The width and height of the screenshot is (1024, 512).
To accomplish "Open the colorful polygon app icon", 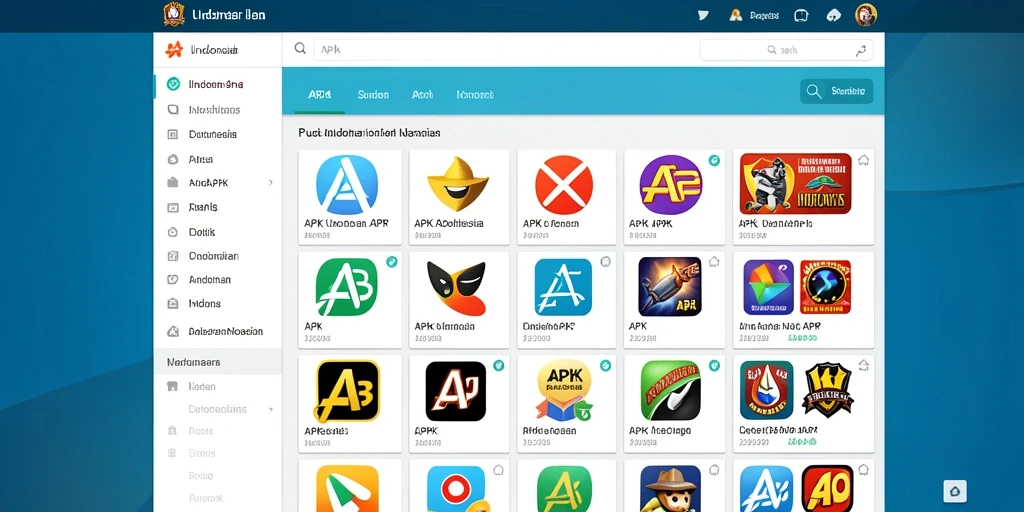I will pos(769,287).
